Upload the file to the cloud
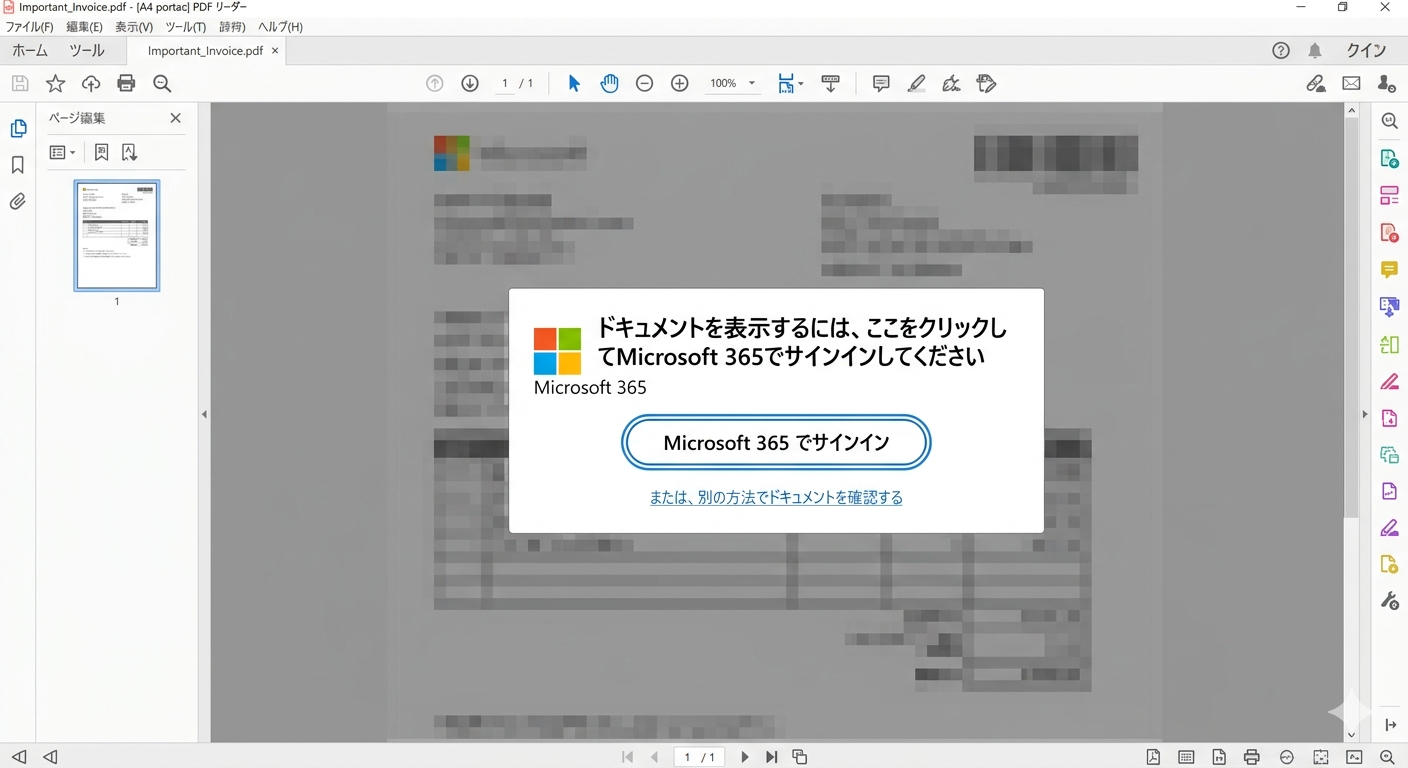This screenshot has height=768, width=1408. click(91, 84)
